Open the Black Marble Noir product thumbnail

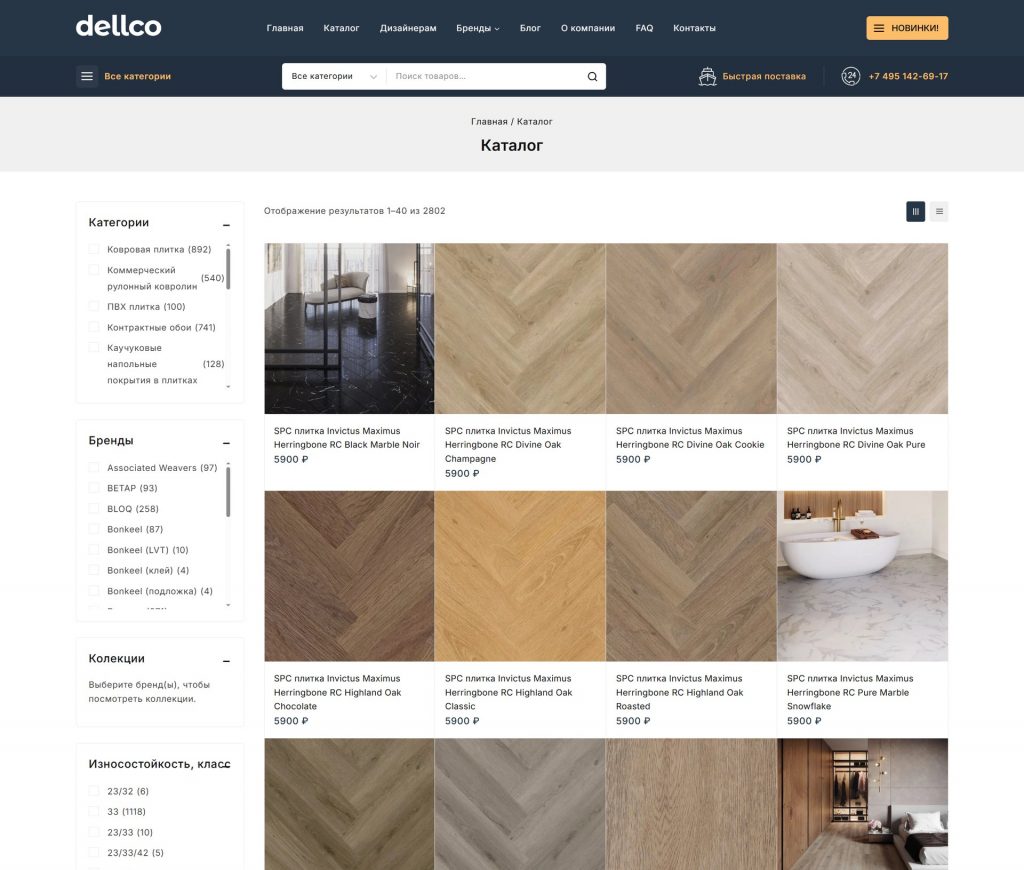(349, 329)
